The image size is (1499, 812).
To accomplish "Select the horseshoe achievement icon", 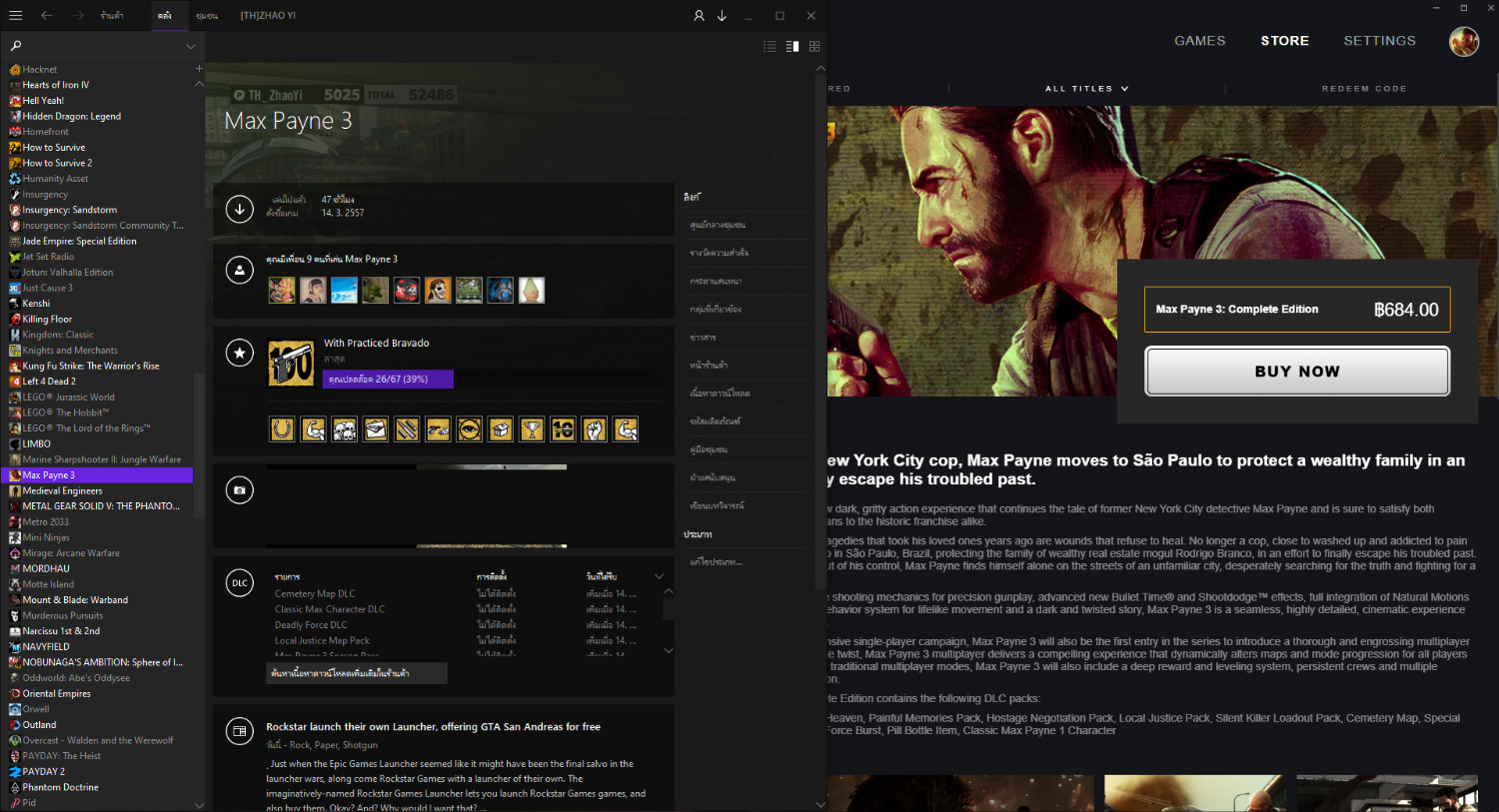I will click(x=282, y=429).
